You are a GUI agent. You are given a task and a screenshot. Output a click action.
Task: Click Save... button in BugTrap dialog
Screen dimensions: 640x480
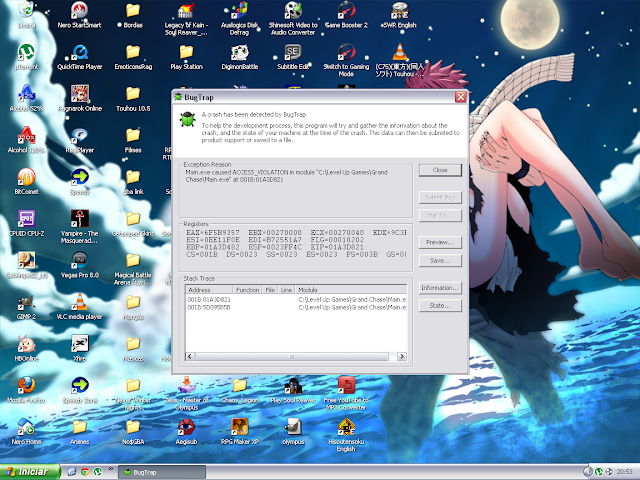440,260
